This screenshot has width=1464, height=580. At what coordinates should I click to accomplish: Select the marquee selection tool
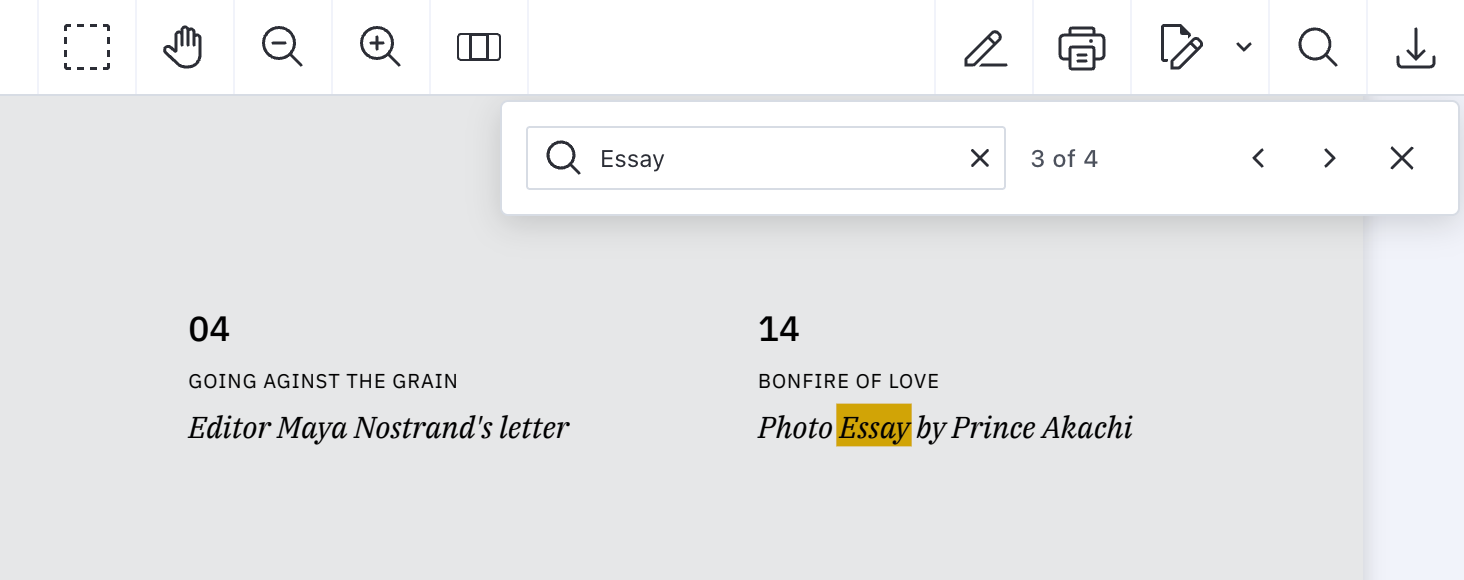(x=87, y=47)
